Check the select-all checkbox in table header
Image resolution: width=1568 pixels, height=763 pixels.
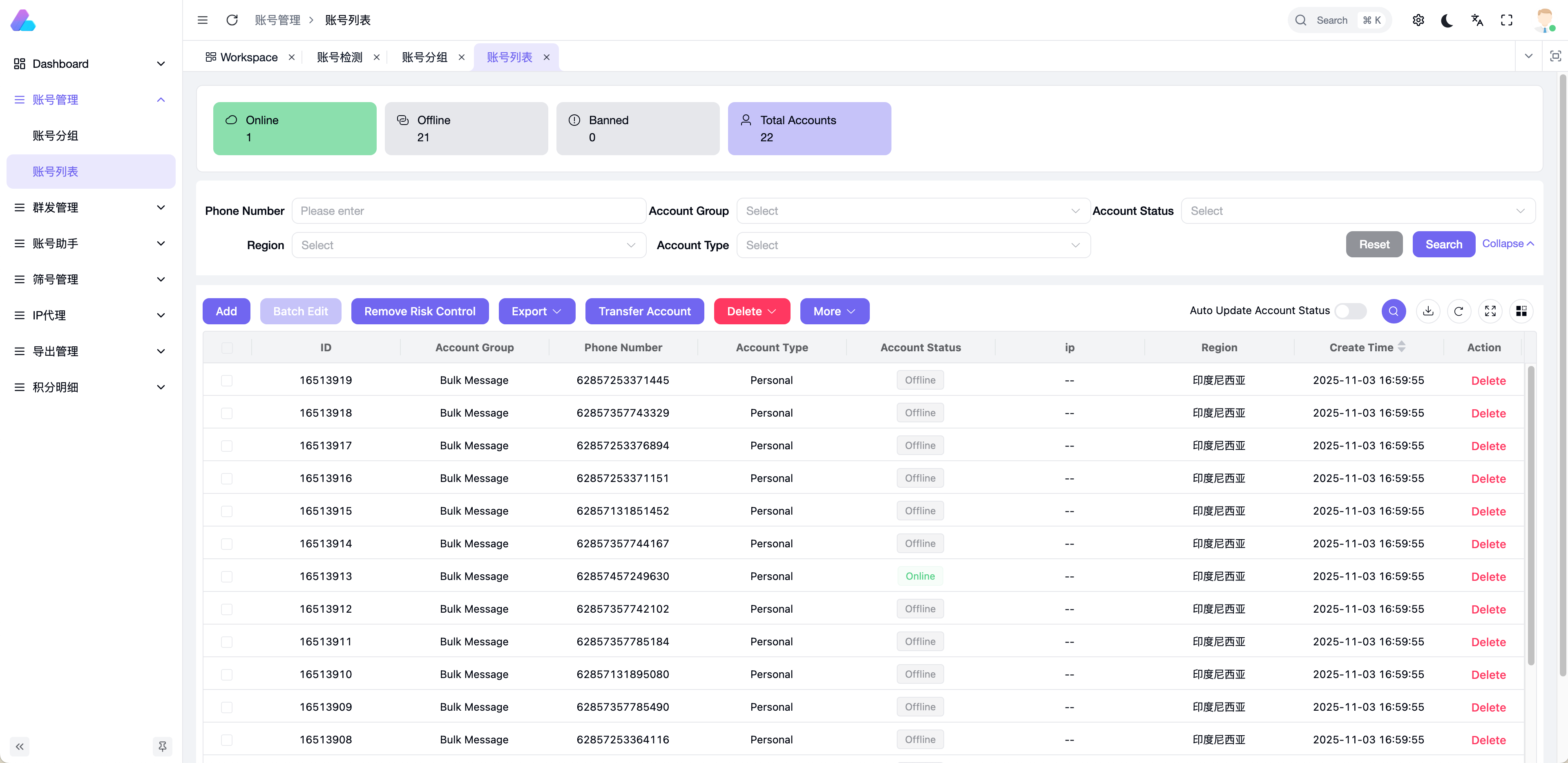tap(227, 348)
